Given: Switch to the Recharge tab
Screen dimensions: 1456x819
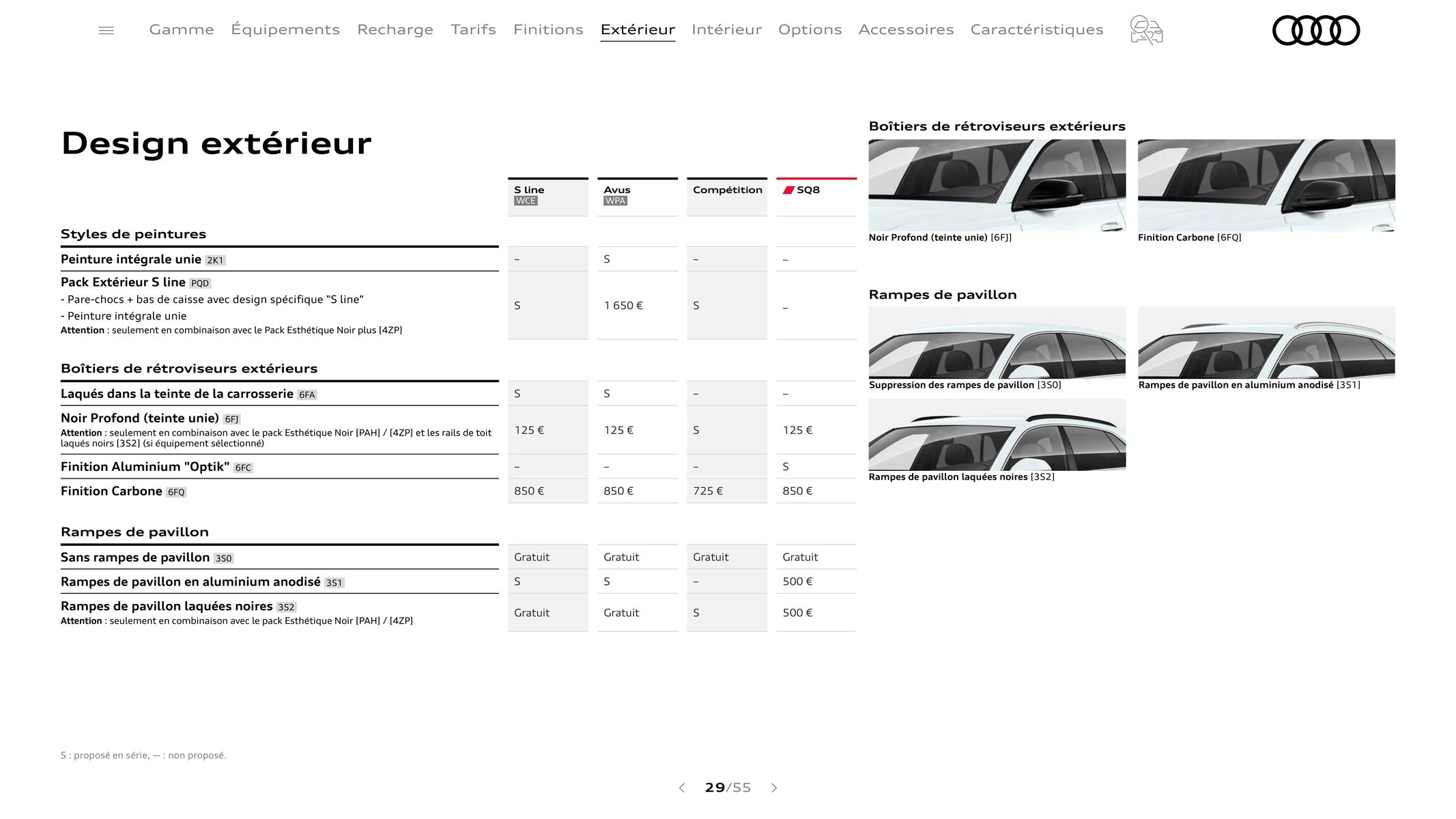Looking at the screenshot, I should point(395,29).
